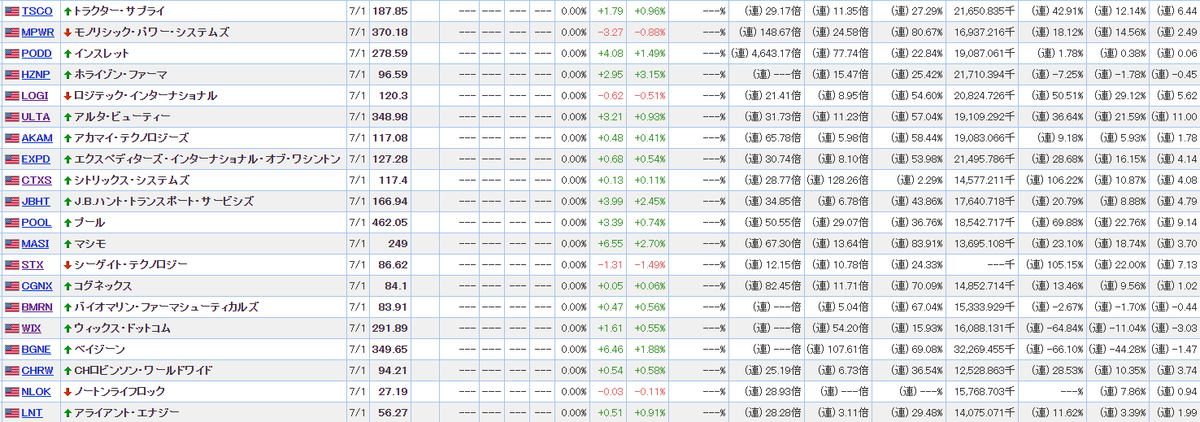Click the red down arrow for モノリシック・パワー・システムズ

click(67, 32)
